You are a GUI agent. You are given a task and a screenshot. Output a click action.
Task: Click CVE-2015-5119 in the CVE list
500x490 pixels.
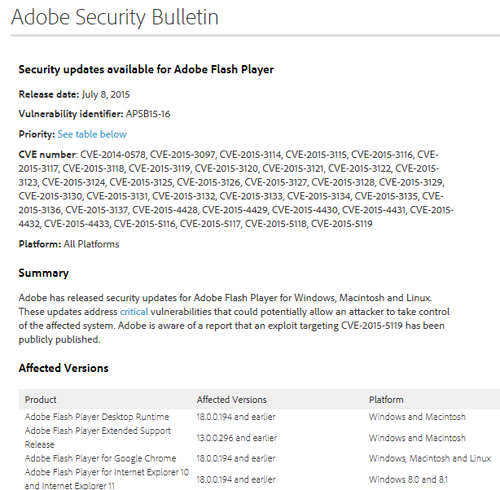341,224
